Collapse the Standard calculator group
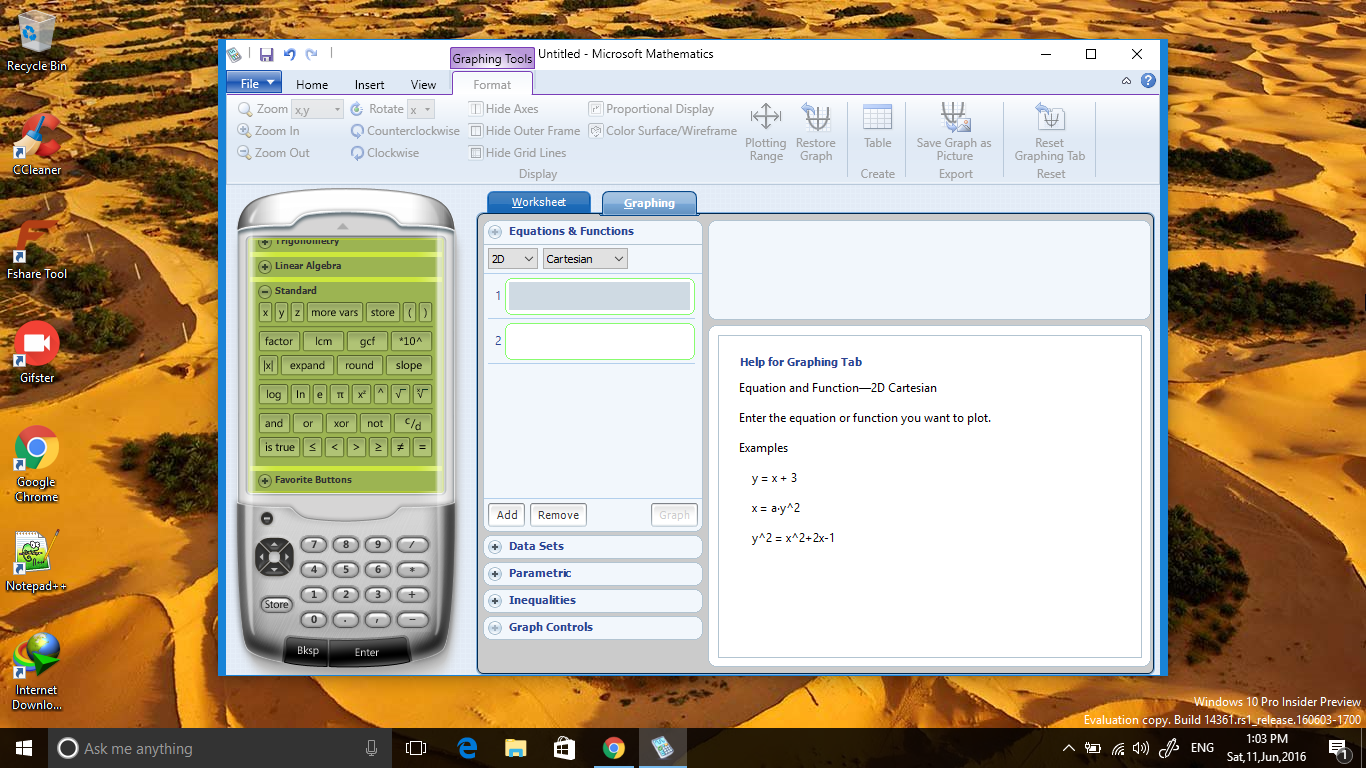Viewport: 1366px width, 768px height. tap(266, 291)
